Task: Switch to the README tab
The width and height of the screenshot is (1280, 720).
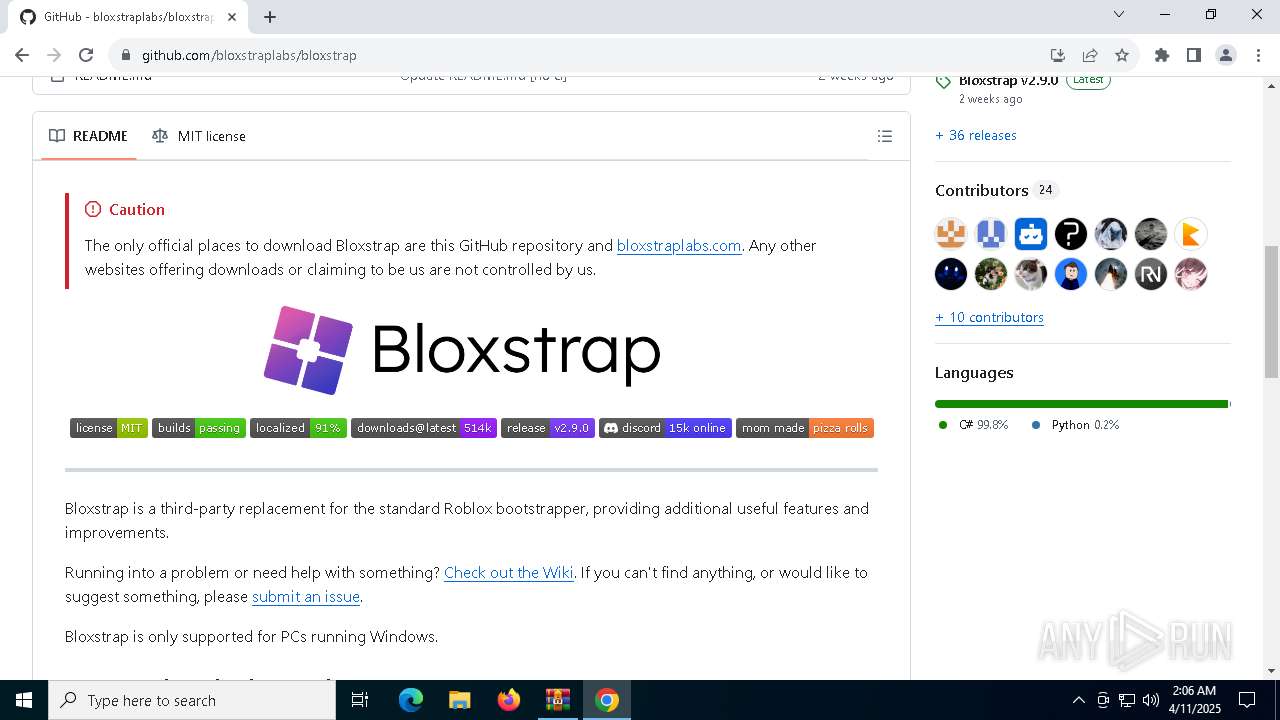Action: tap(88, 136)
